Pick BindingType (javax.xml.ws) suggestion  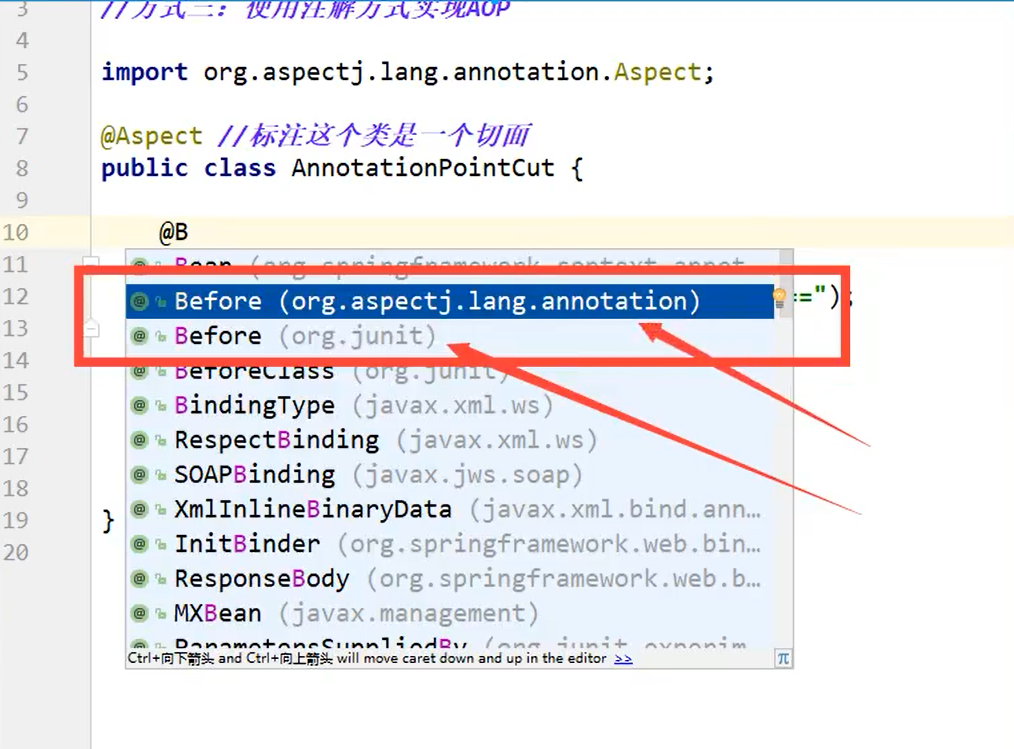449,406
